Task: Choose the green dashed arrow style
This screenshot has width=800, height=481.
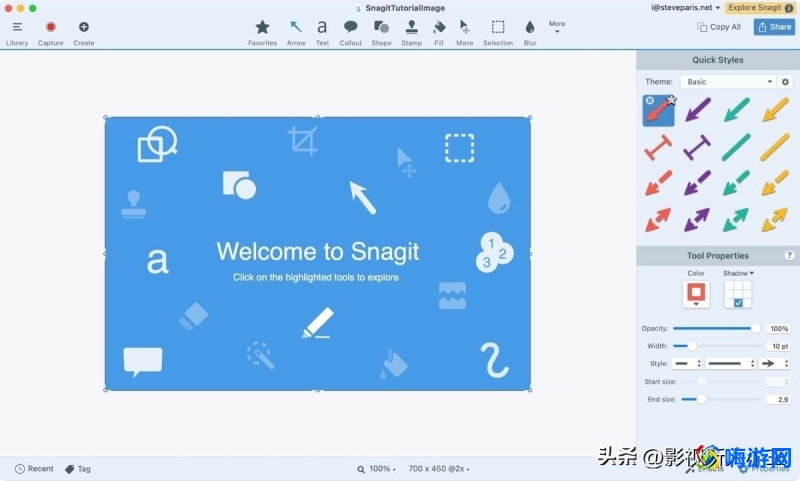Action: coord(736,183)
